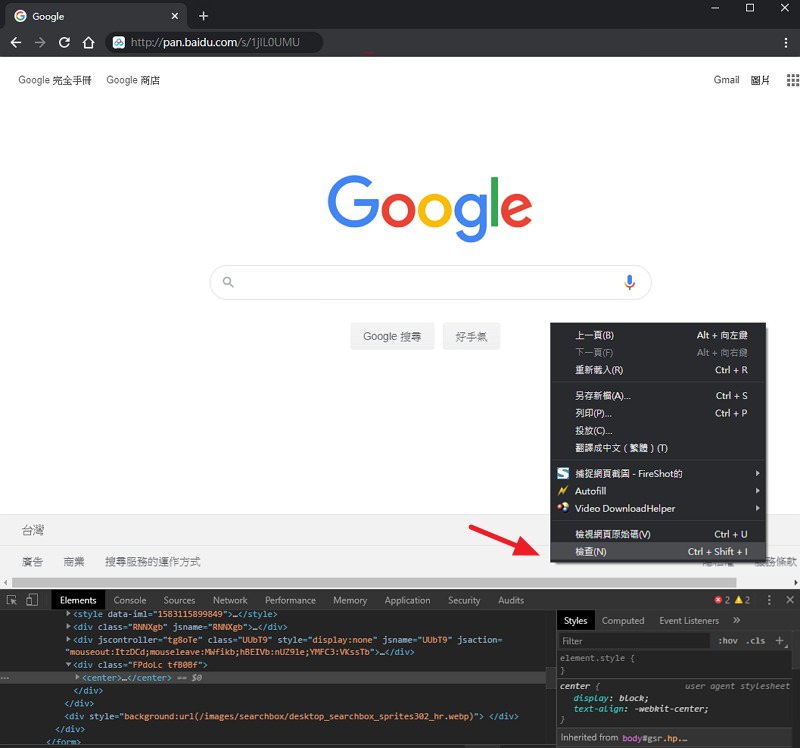Open Google 商店 link
Screen dimensions: 800x748
point(133,80)
